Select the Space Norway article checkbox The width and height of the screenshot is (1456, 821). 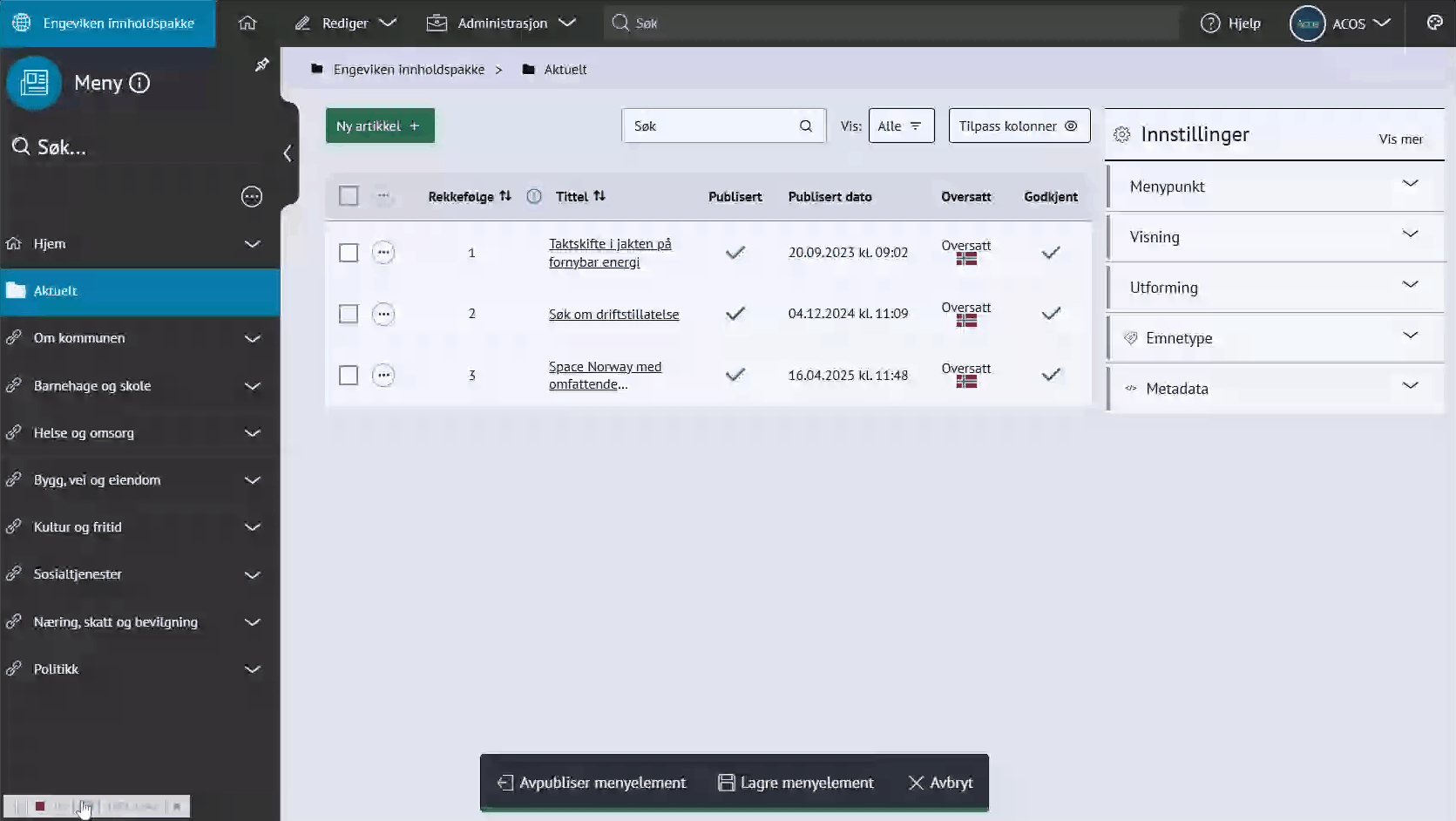tap(349, 376)
